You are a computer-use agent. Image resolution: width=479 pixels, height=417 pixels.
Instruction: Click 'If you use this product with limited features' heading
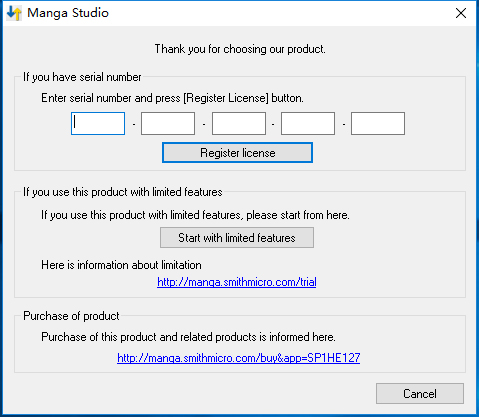pyautogui.click(x=123, y=192)
